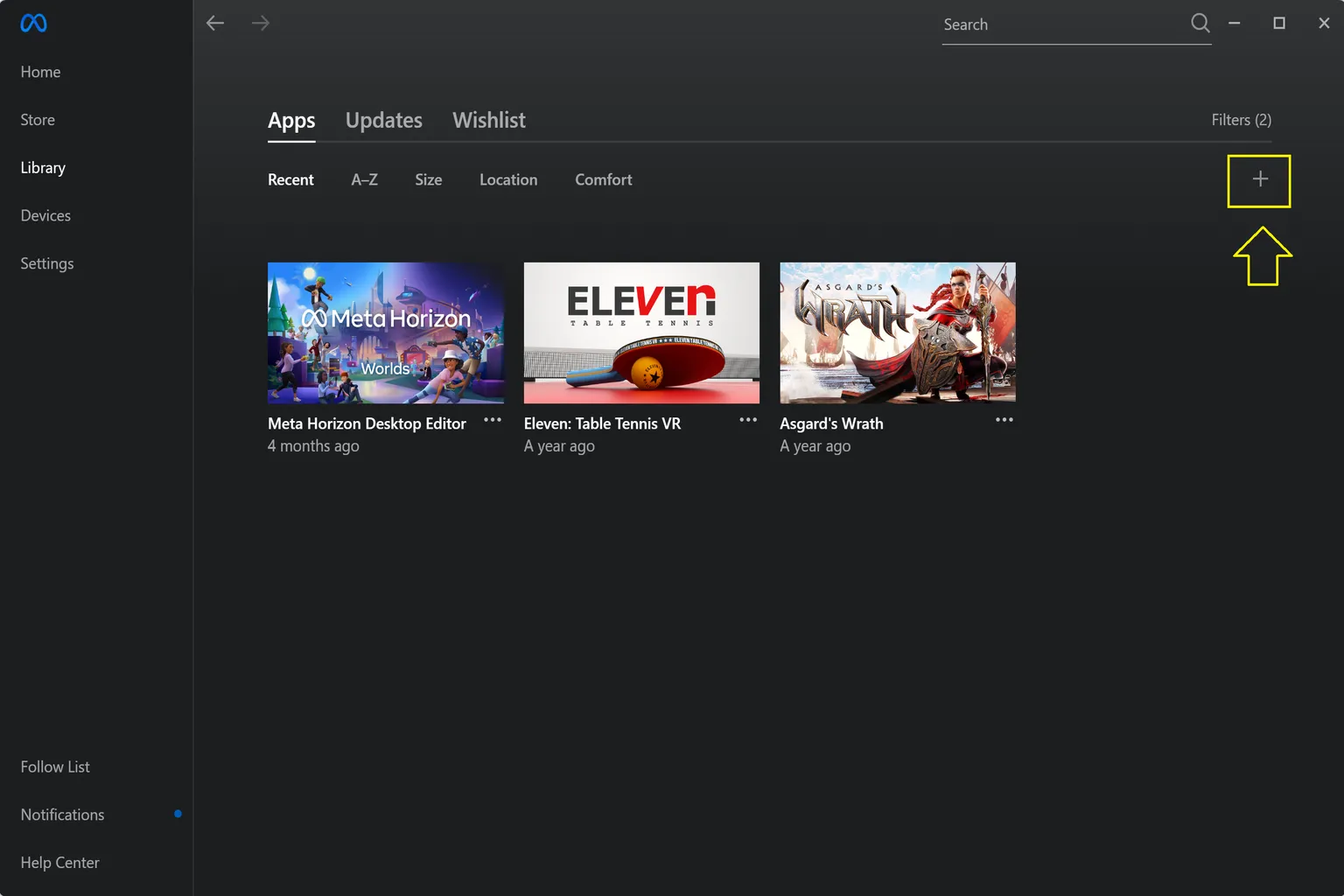
Task: Click the Meta logo icon
Action: coord(33,24)
